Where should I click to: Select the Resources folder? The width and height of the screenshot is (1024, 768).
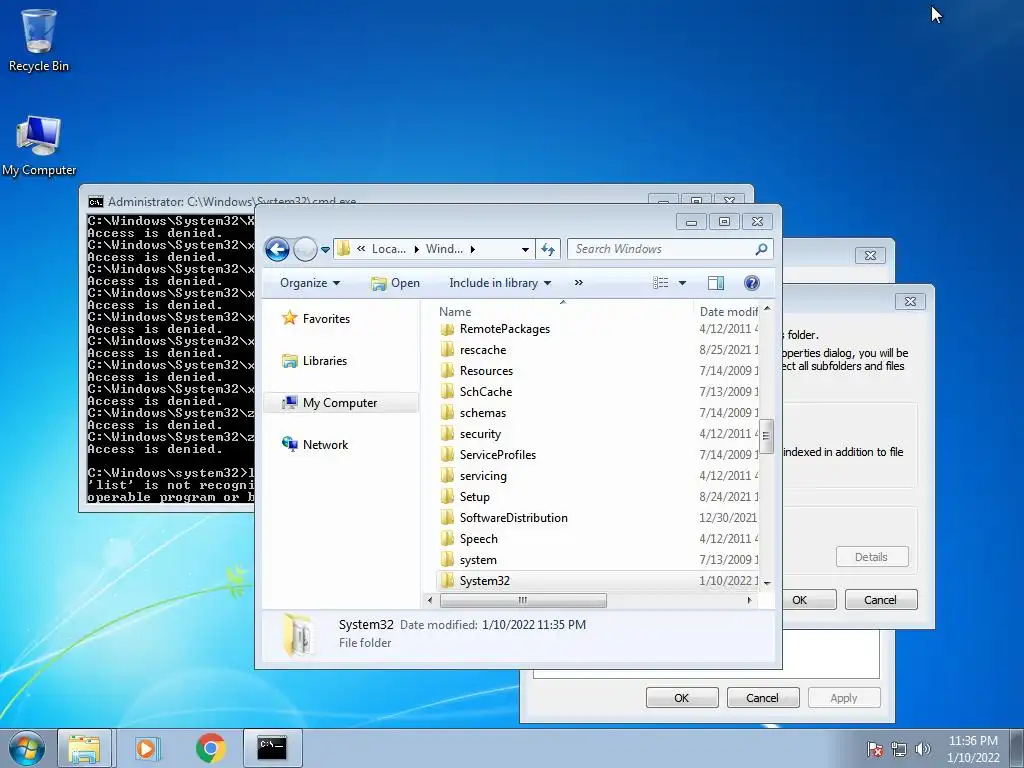click(x=487, y=371)
